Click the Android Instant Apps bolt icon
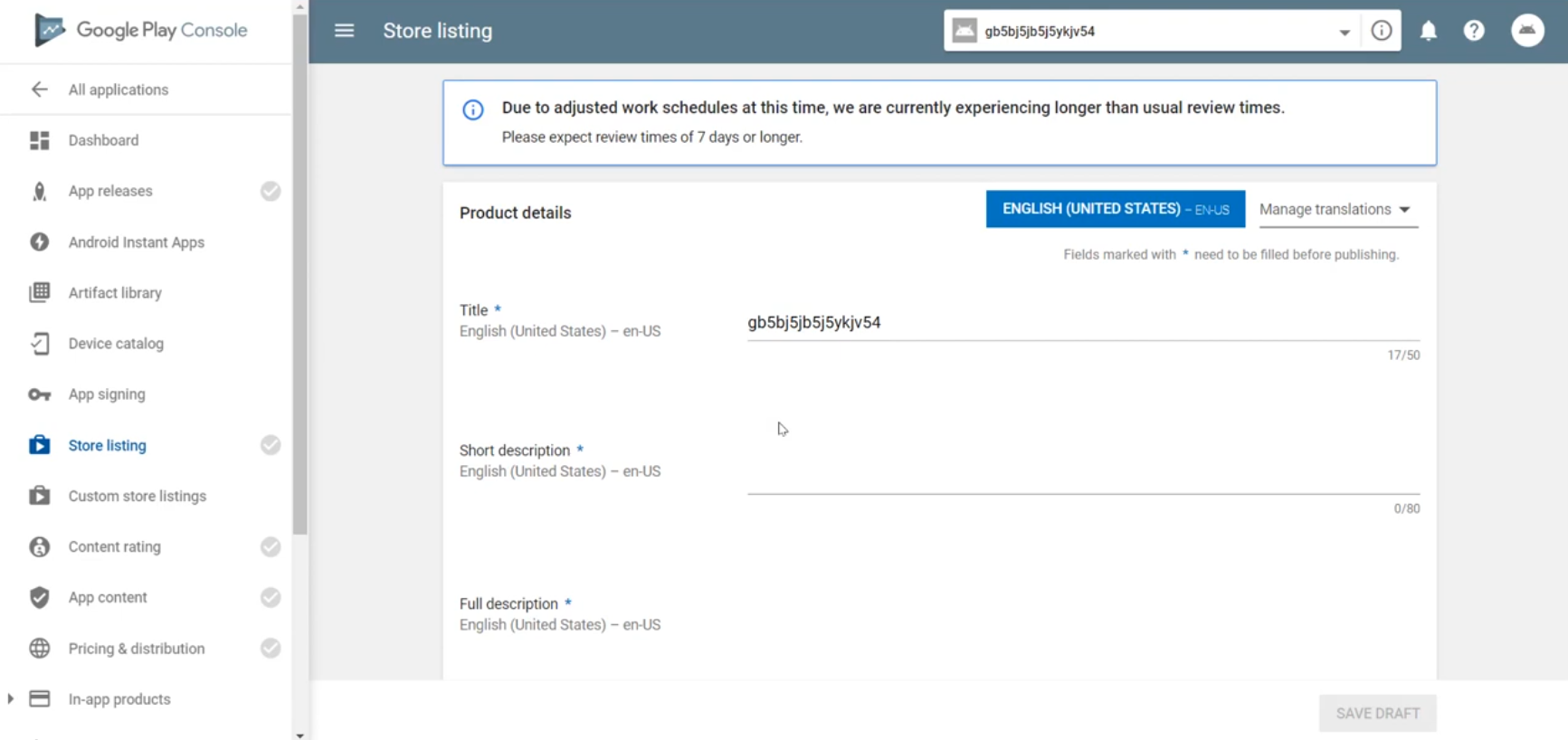The height and width of the screenshot is (740, 1568). click(39, 242)
